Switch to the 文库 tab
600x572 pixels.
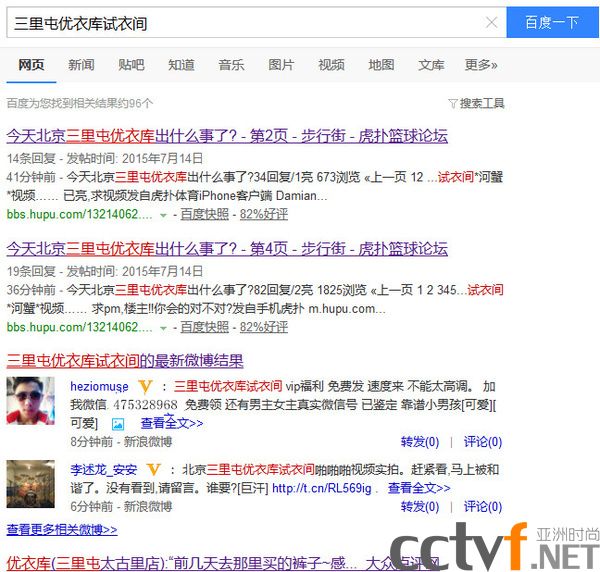431,65
